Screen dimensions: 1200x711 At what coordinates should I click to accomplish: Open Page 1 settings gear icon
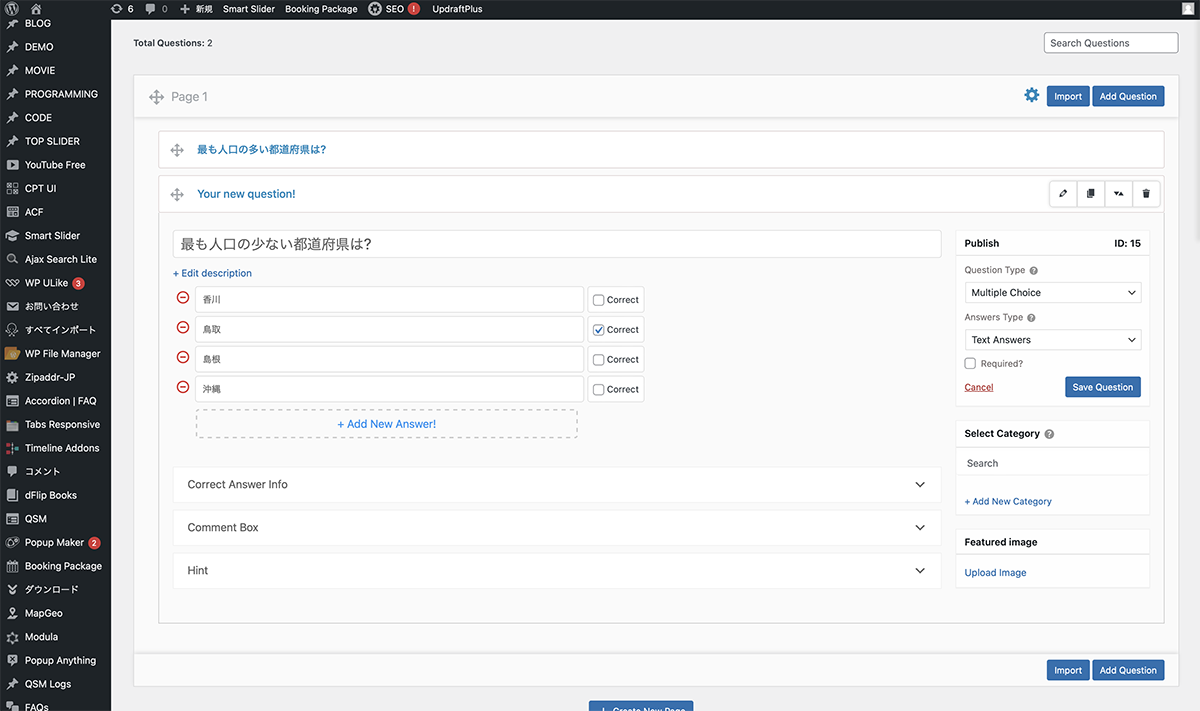point(1031,96)
